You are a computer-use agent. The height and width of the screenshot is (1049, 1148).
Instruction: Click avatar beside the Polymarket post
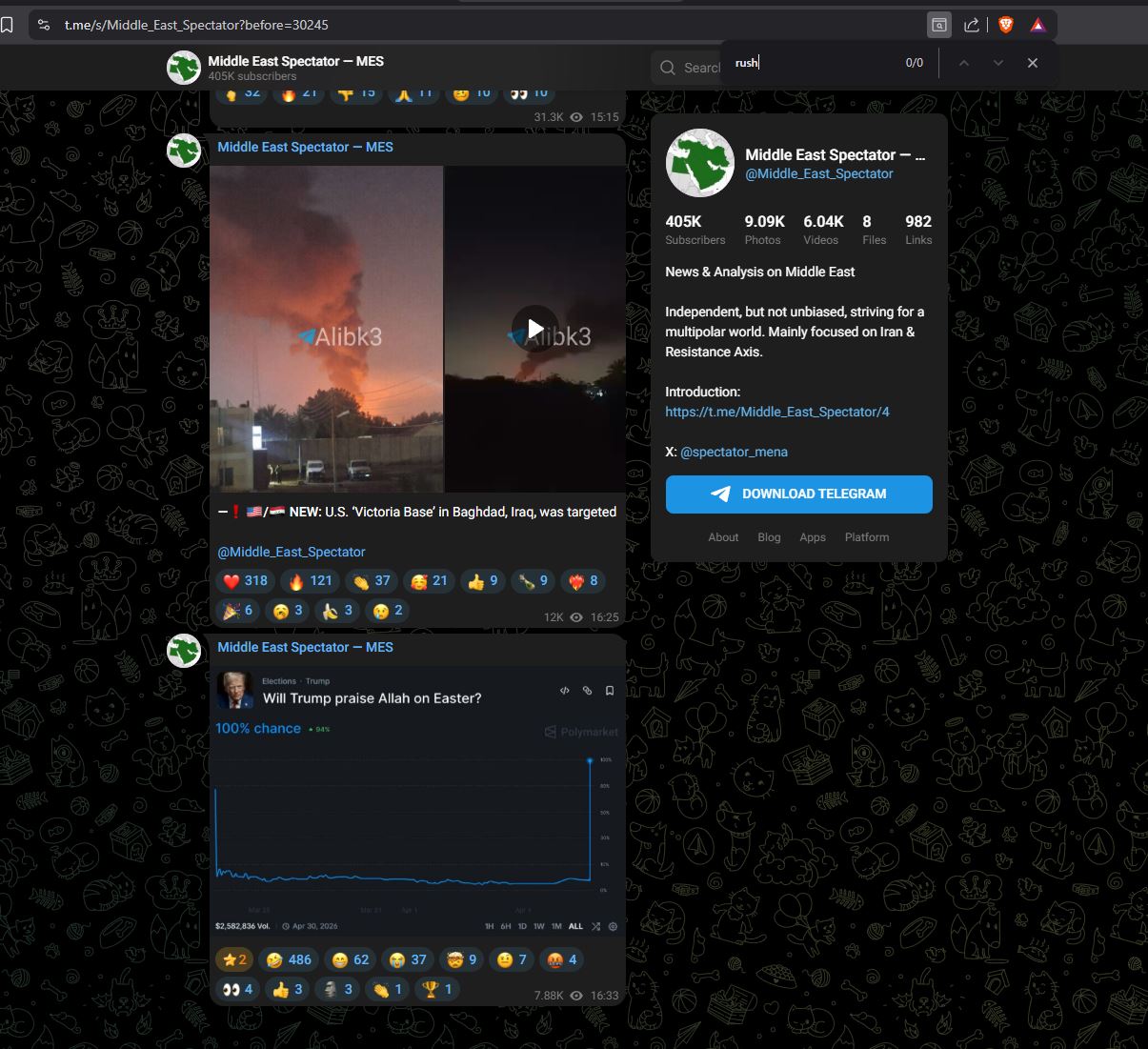click(184, 651)
